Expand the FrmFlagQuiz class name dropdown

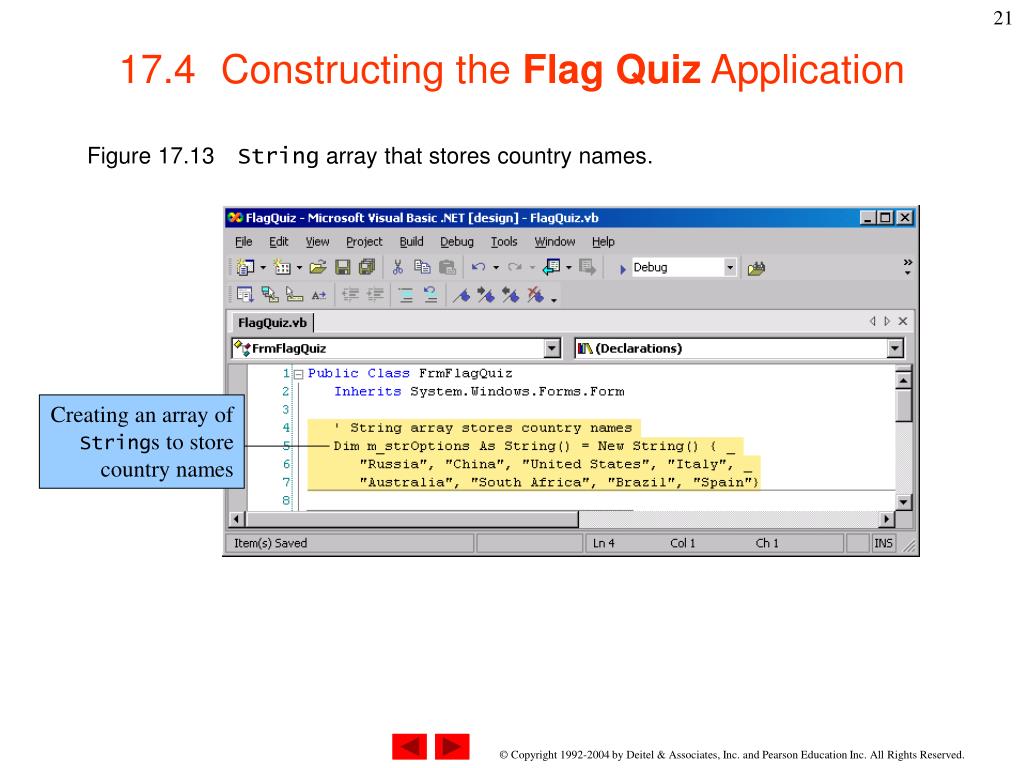[552, 348]
